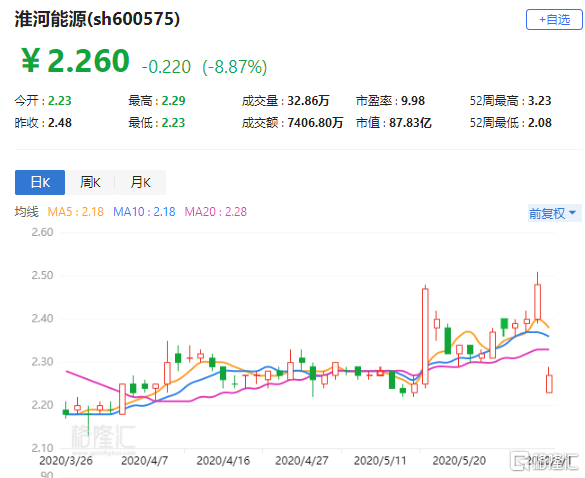585x478 pixels.
Task: Click the current price ¥2.260
Action: (x=75, y=60)
